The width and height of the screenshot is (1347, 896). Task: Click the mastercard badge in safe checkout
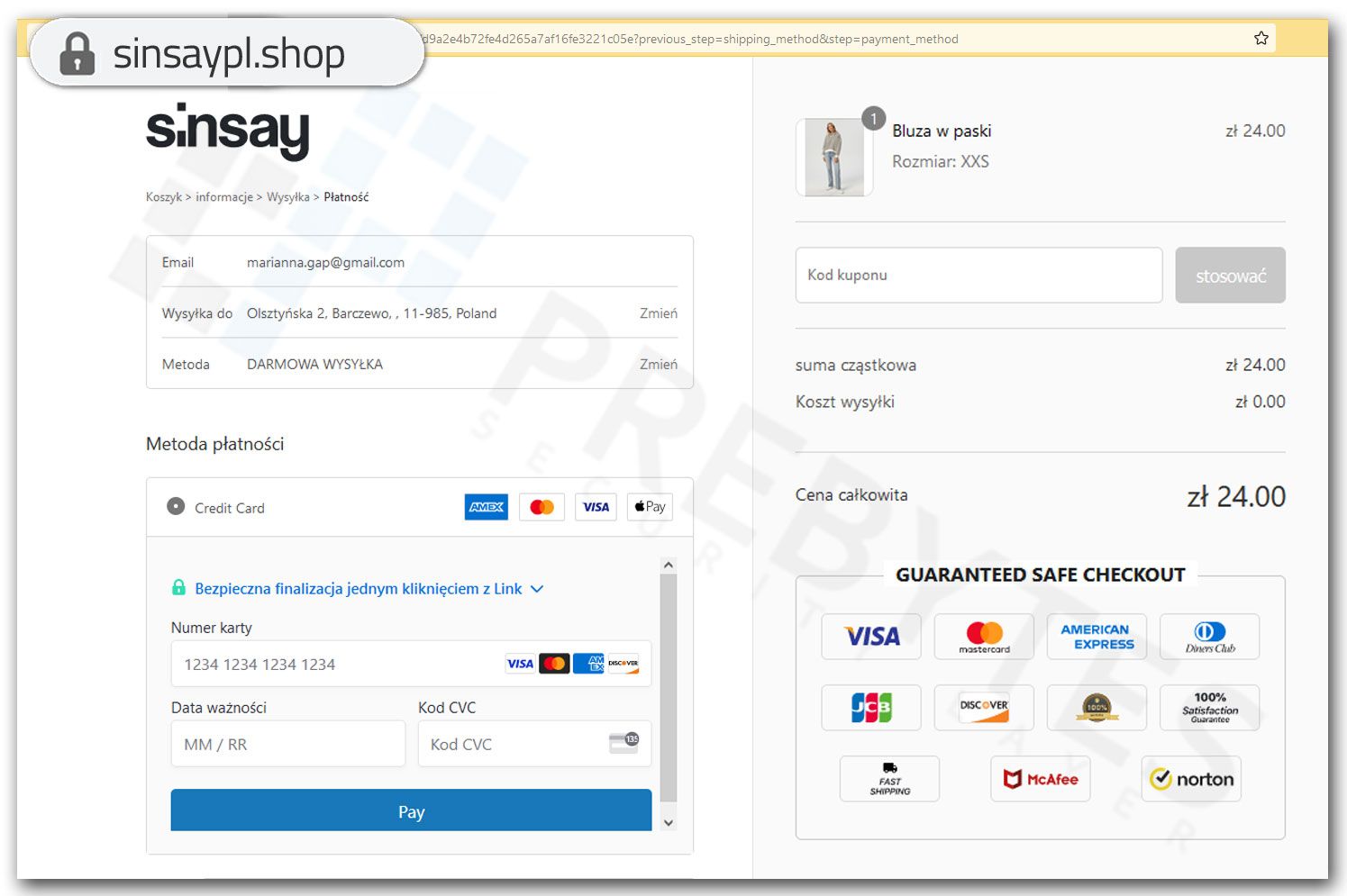984,637
